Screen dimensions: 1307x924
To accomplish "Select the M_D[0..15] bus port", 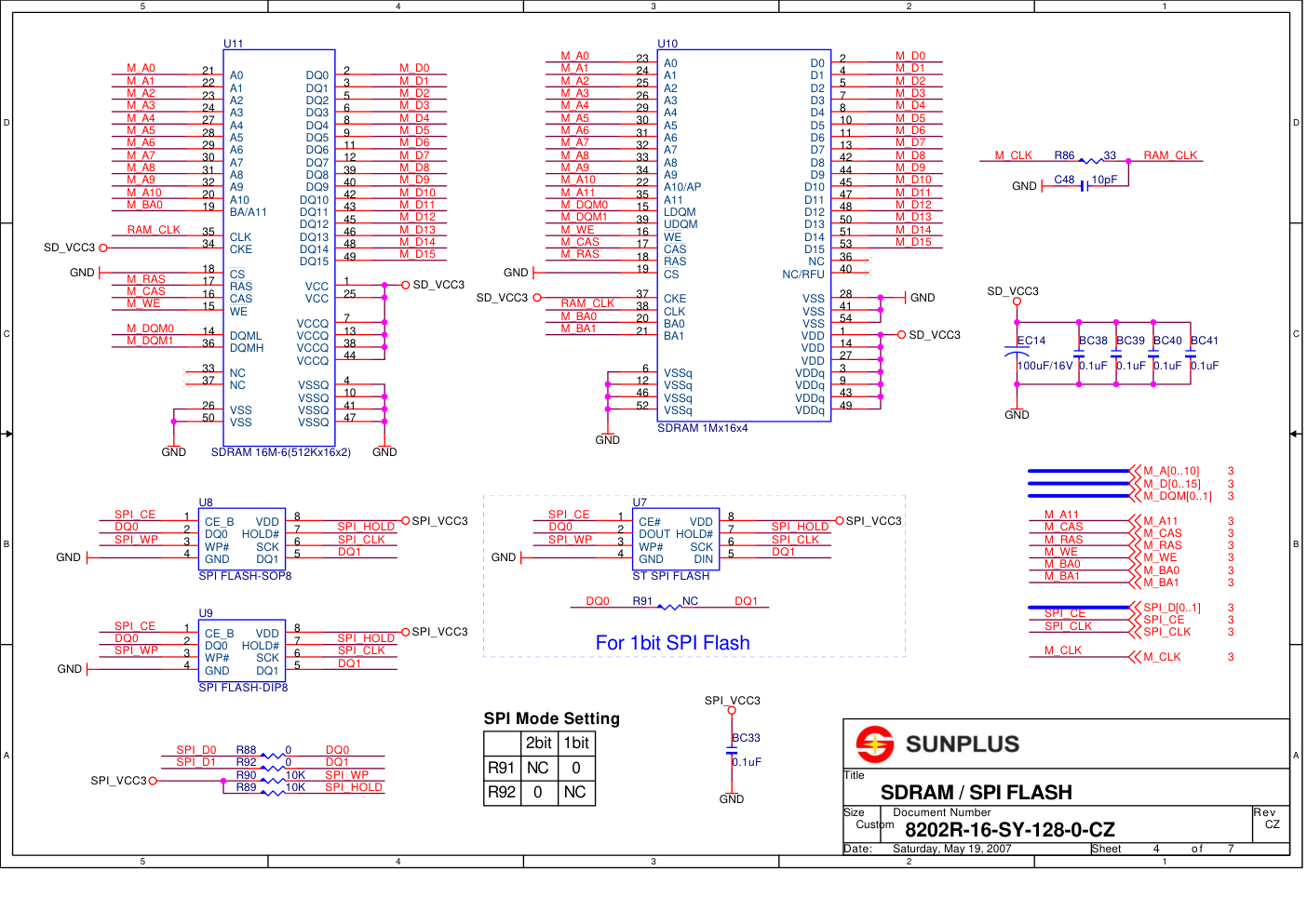I will [x=1166, y=484].
